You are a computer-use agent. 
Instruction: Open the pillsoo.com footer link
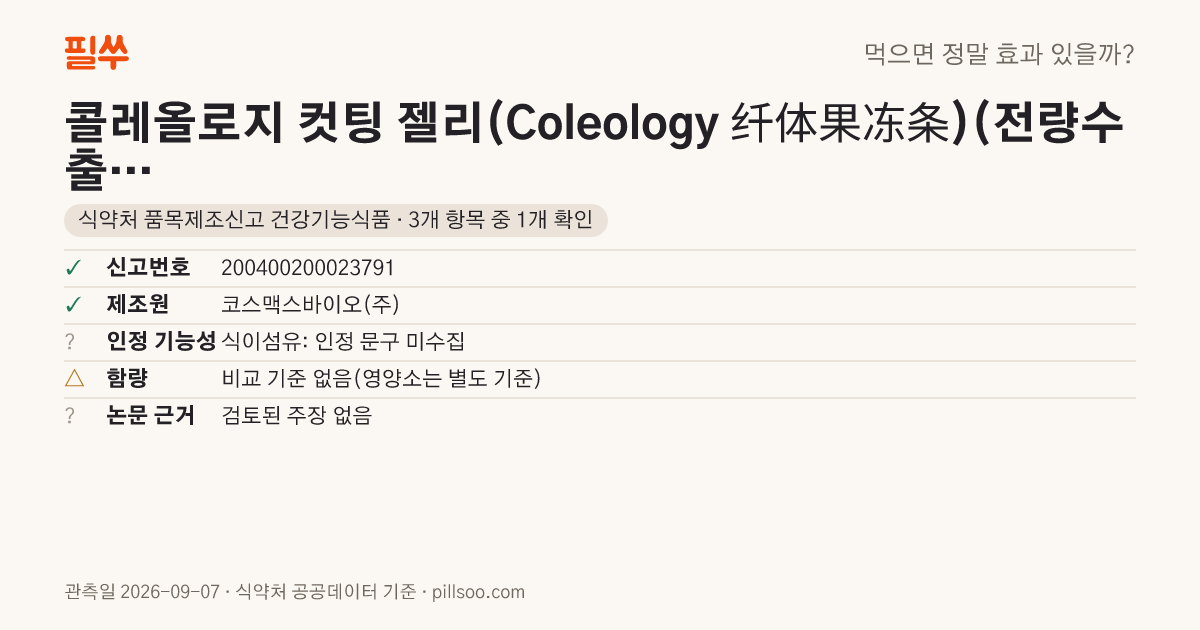point(479,592)
